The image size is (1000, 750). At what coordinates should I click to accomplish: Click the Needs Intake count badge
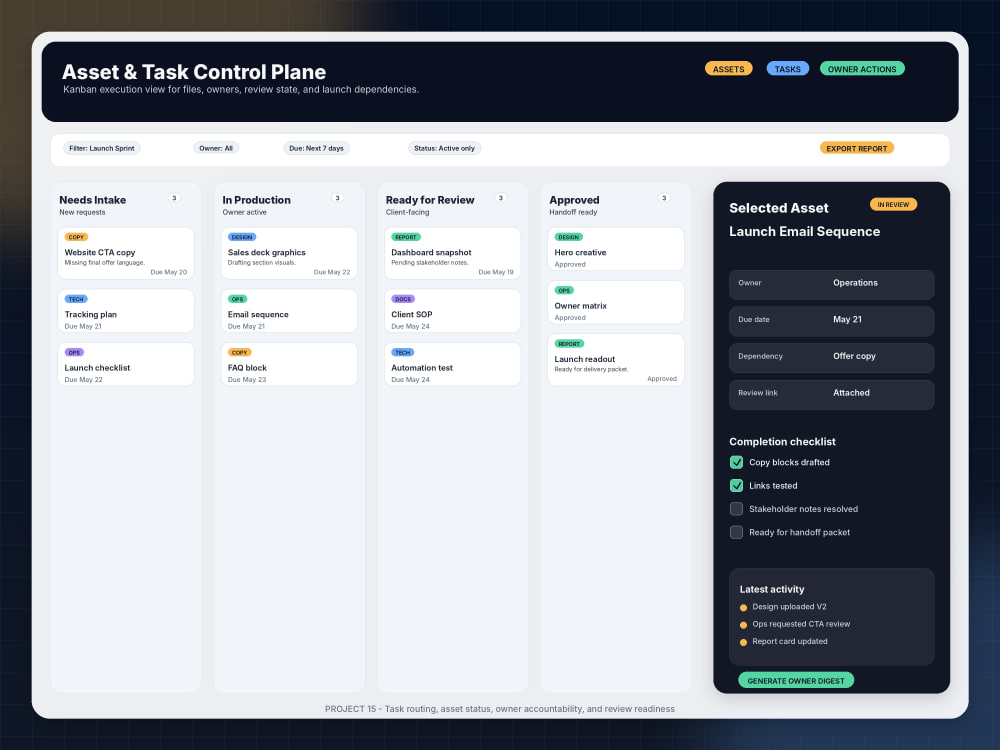[x=174, y=198]
